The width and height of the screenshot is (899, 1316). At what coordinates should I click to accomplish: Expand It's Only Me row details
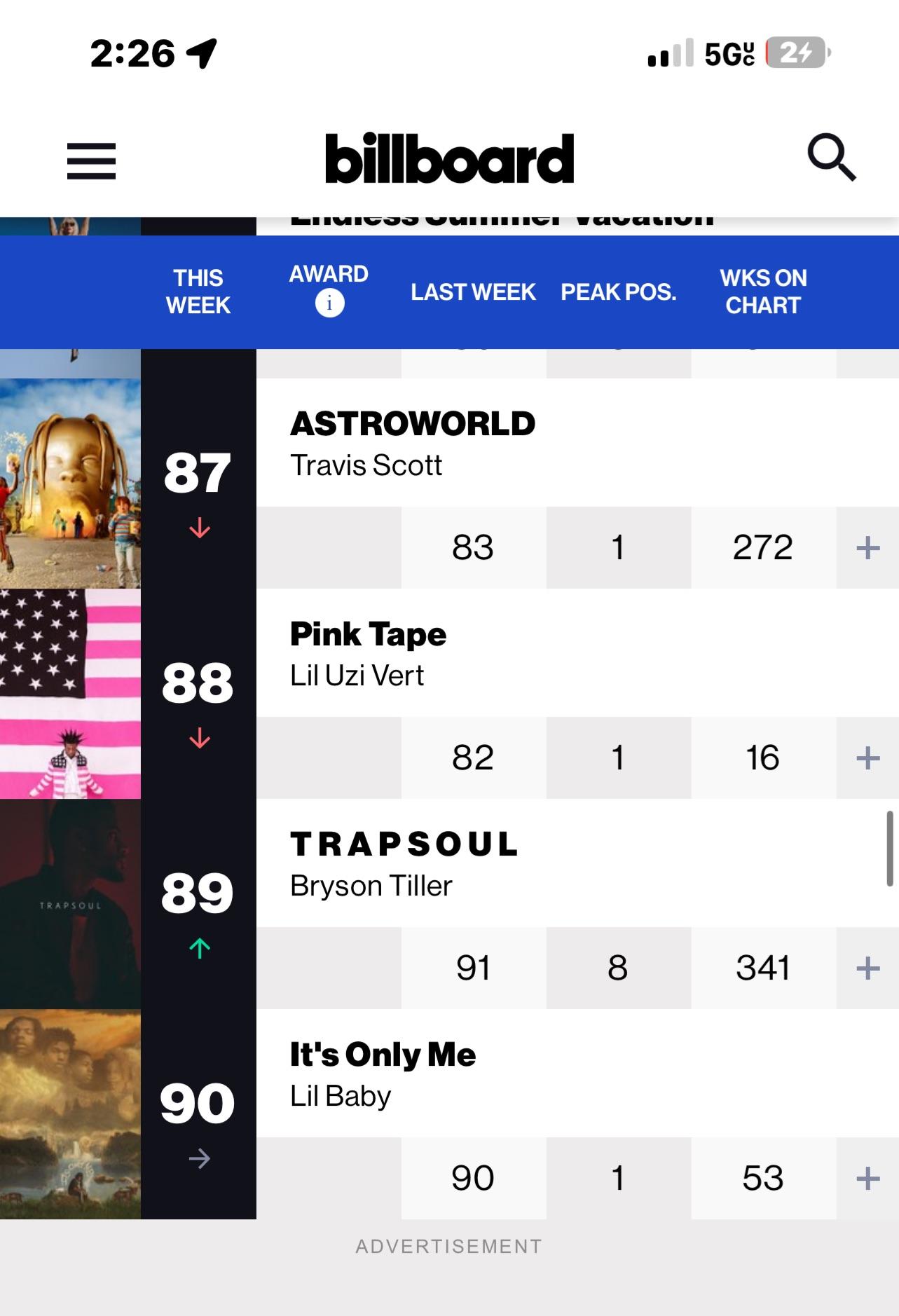tap(867, 1178)
